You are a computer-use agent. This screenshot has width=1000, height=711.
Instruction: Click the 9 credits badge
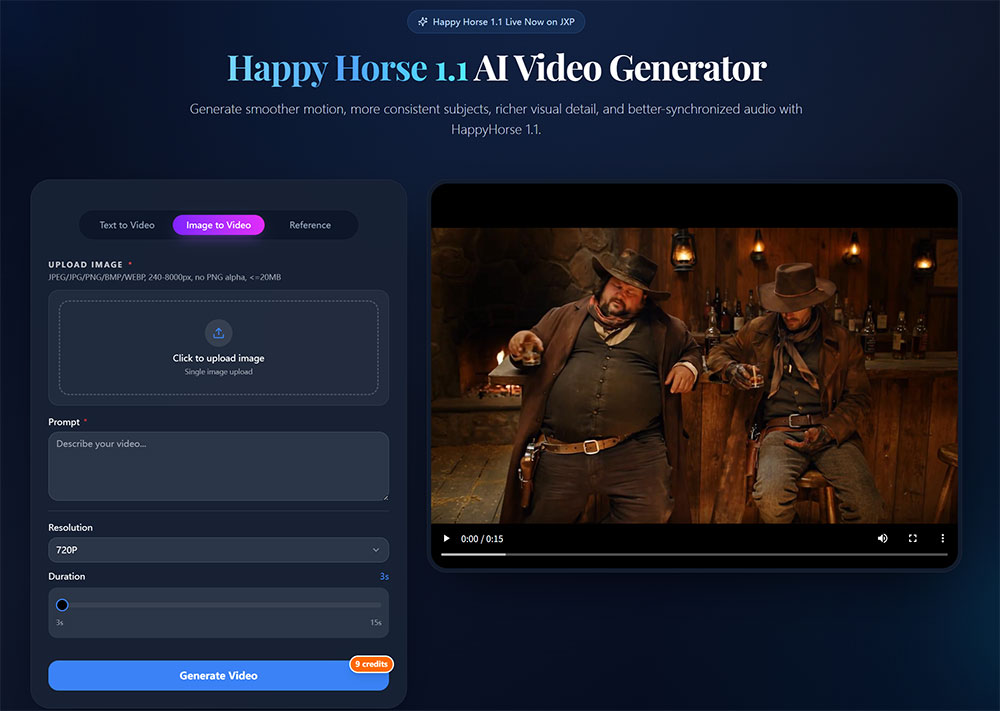[371, 664]
